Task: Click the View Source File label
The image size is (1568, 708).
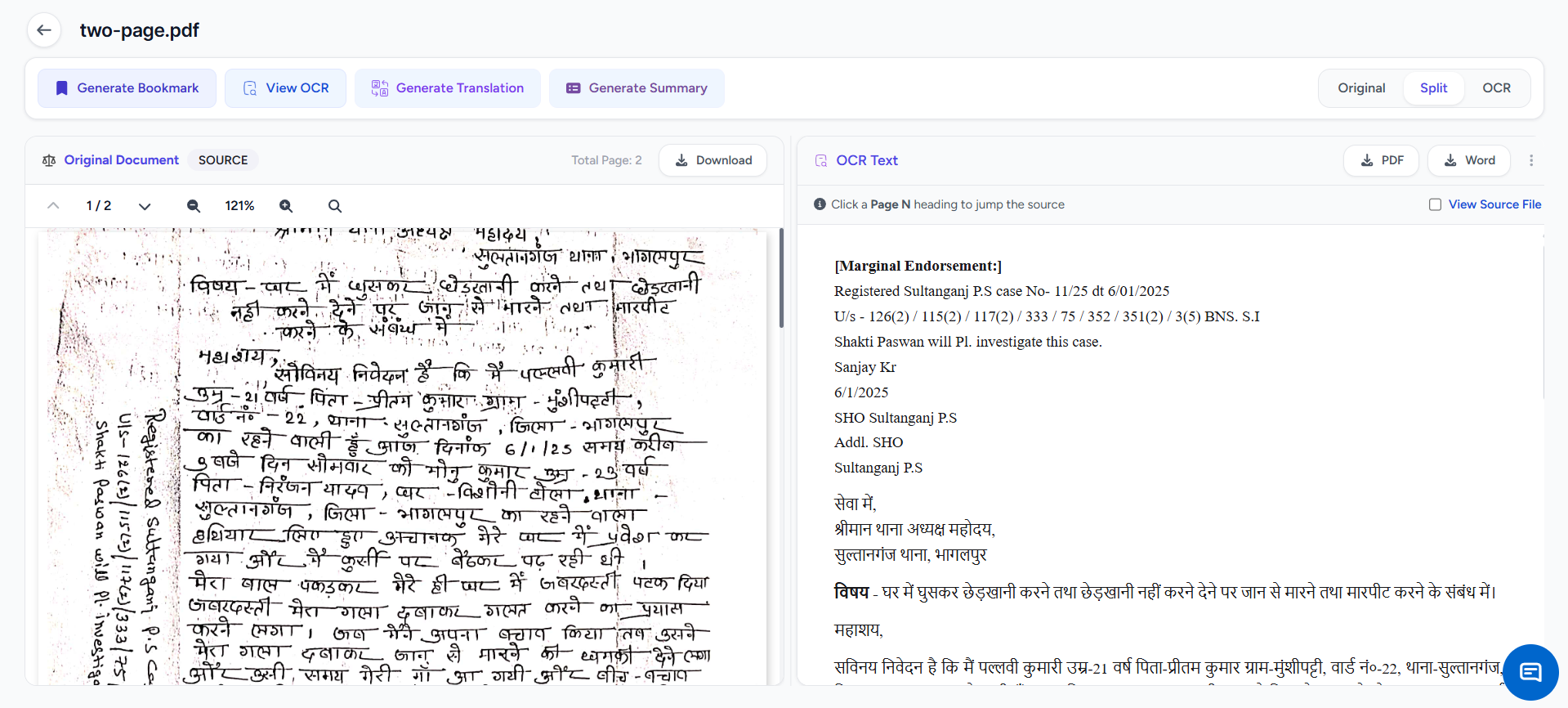Action: [x=1494, y=204]
